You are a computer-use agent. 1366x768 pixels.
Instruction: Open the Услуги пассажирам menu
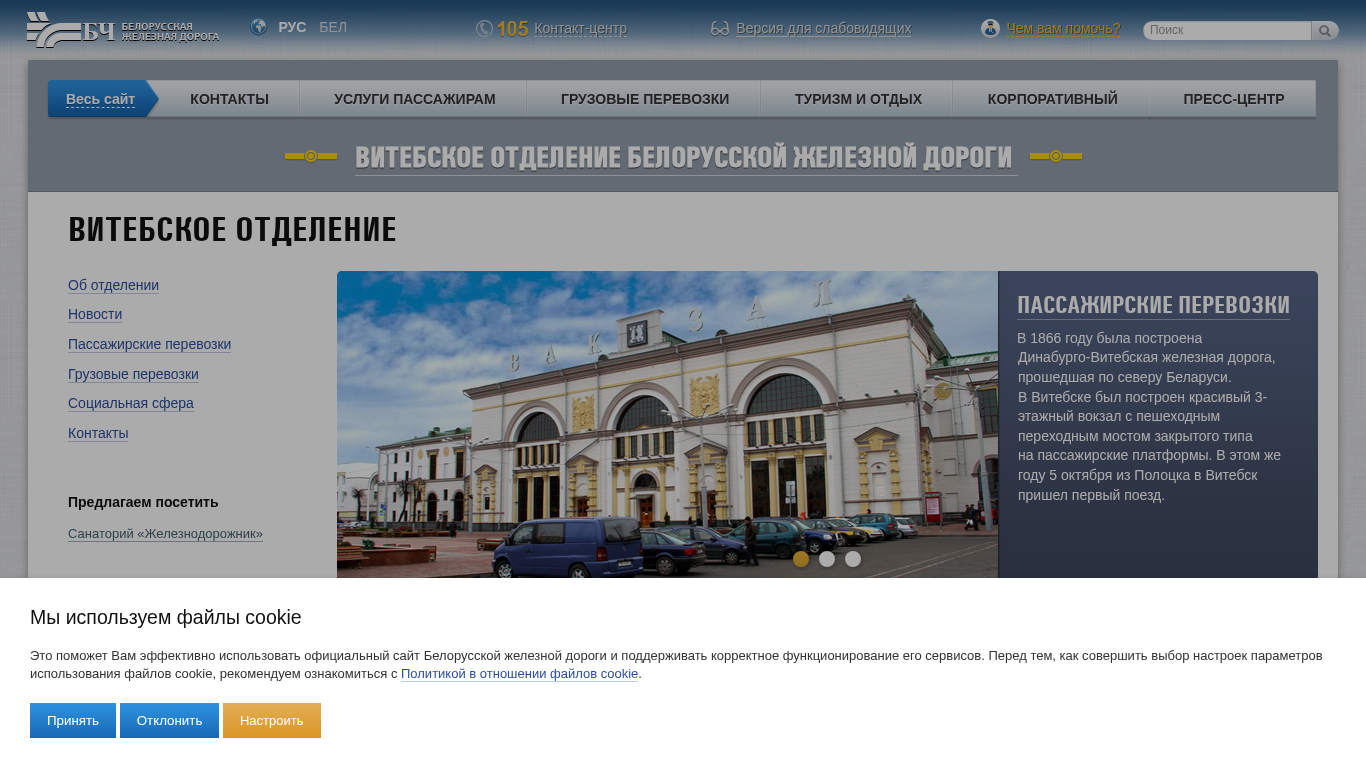pos(414,99)
